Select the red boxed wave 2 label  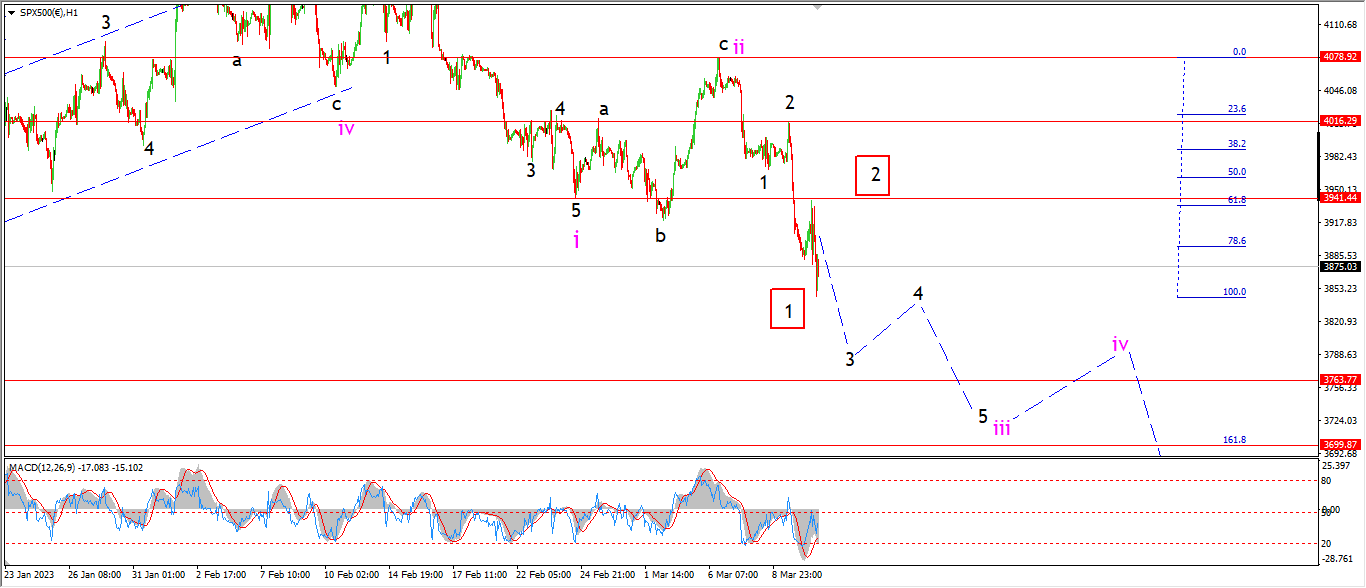pos(874,175)
